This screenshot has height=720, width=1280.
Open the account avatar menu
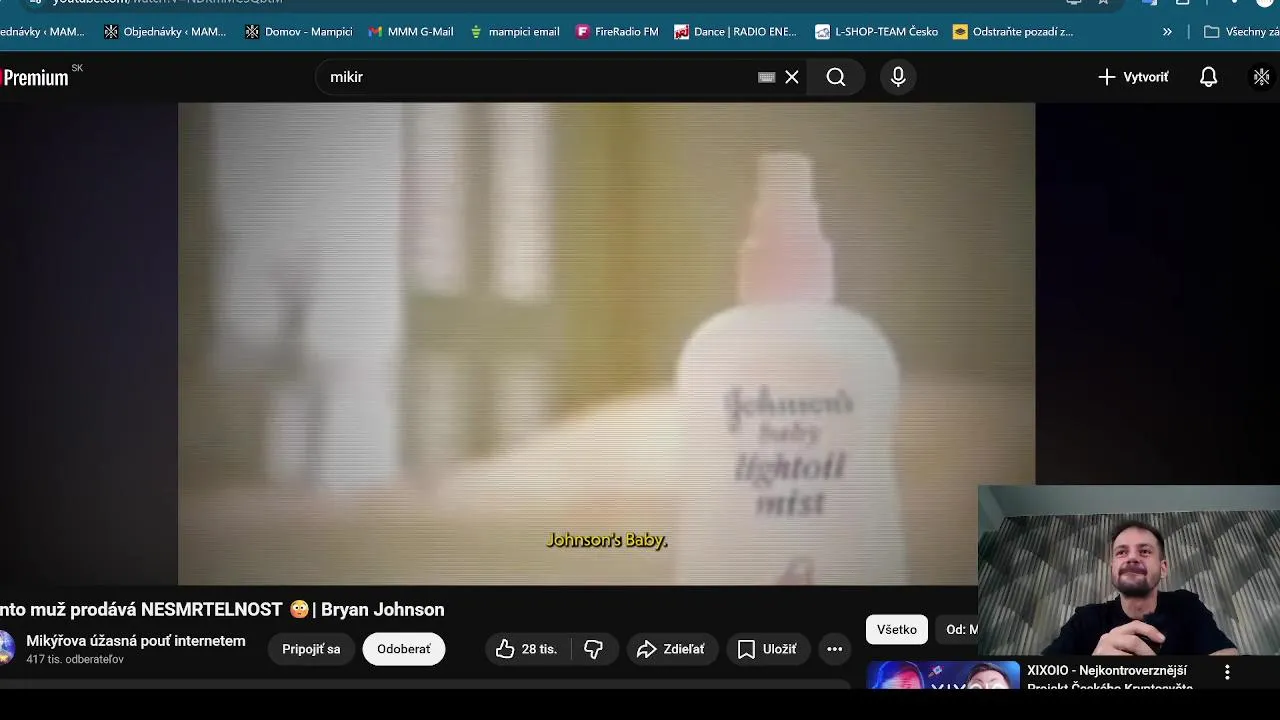1262,77
